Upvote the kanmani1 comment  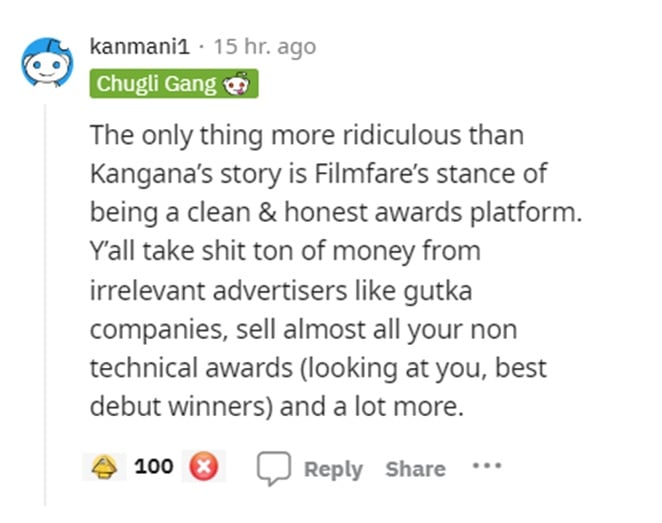point(105,467)
